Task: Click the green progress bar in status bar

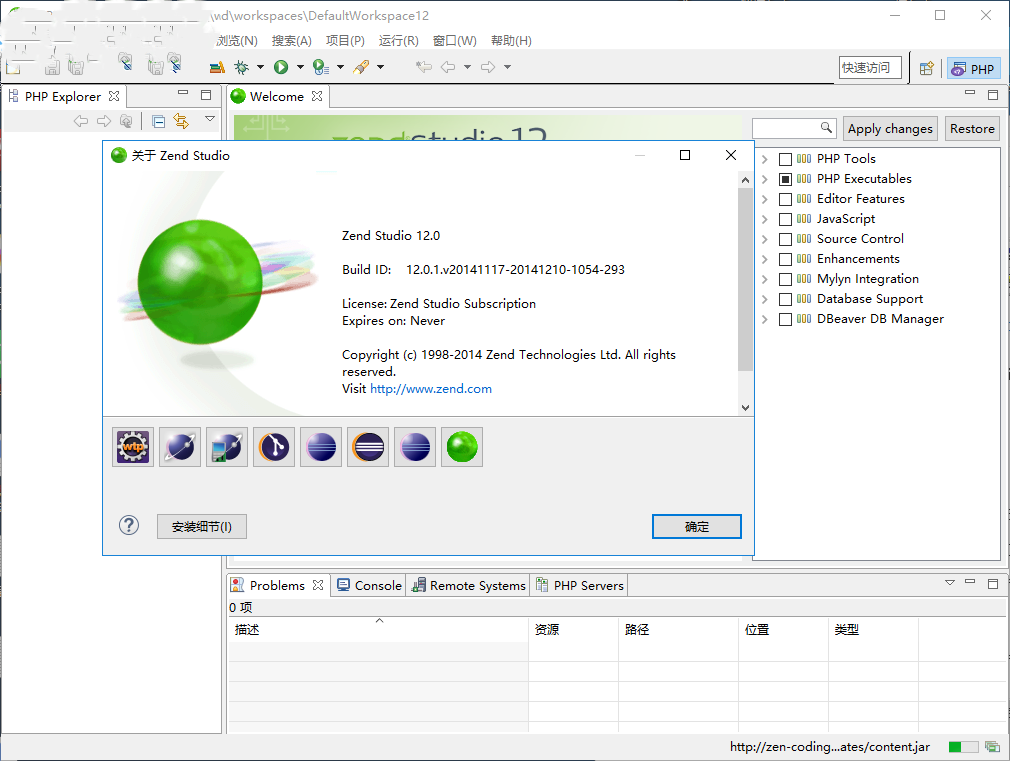Action: pyautogui.click(x=963, y=747)
